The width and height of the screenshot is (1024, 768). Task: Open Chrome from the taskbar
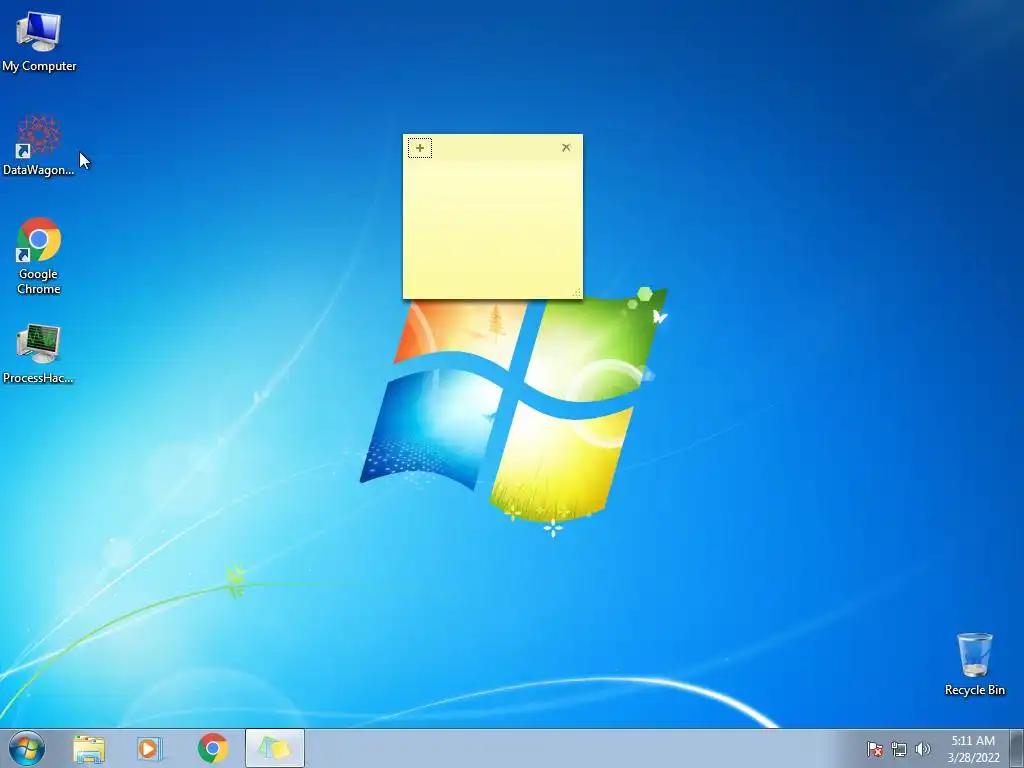(213, 748)
